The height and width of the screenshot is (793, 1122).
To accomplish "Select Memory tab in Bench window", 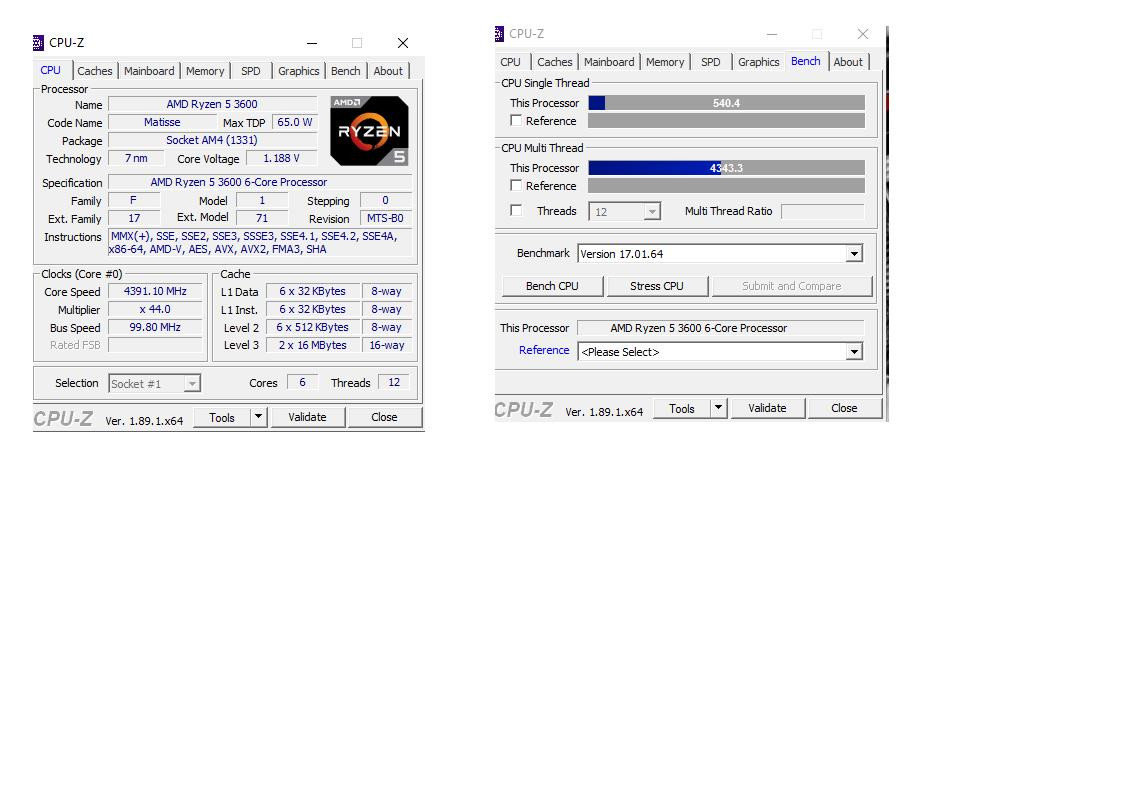I will point(665,62).
